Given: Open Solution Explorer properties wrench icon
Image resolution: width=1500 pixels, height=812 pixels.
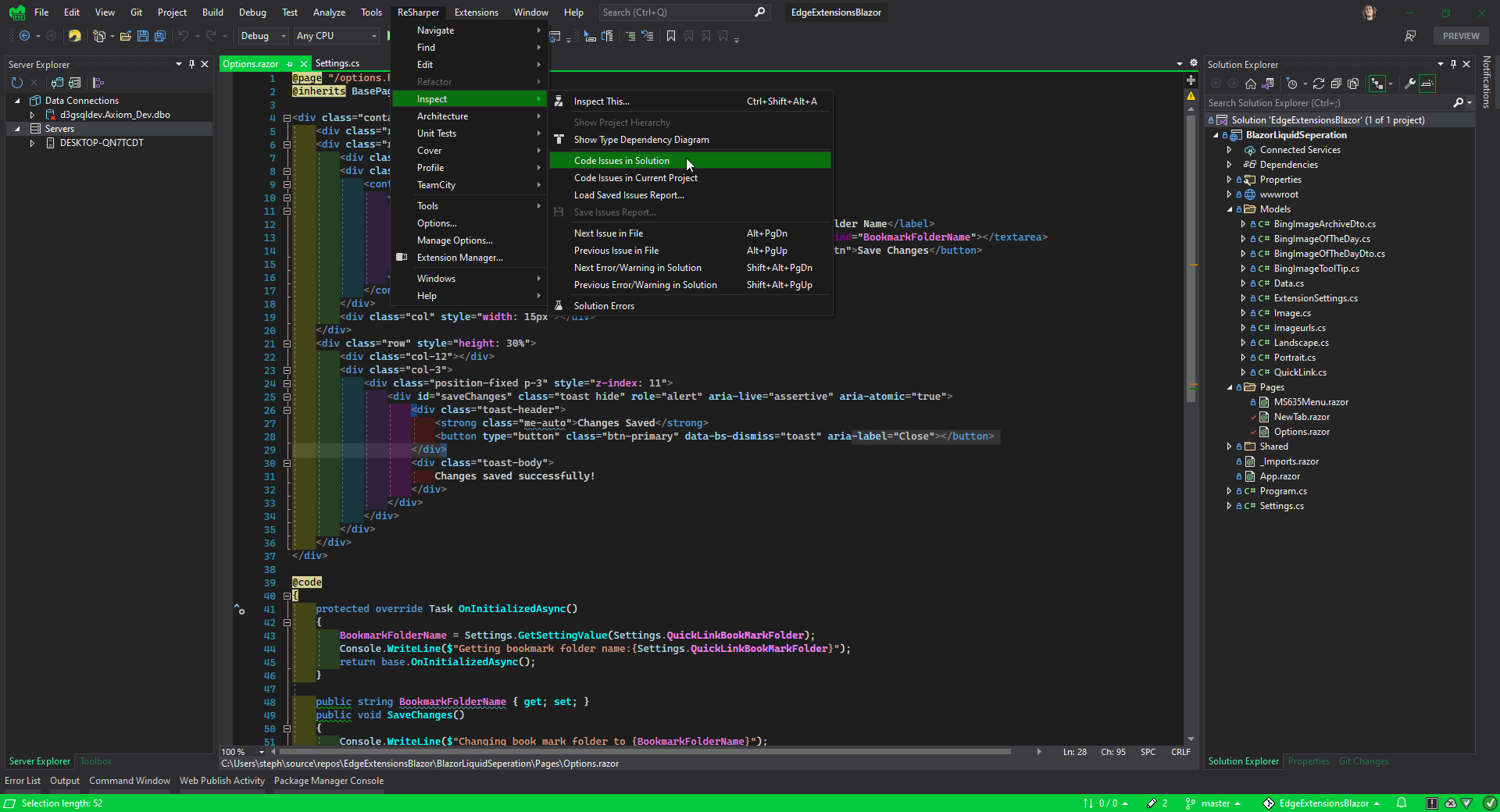Looking at the screenshot, I should point(1409,84).
